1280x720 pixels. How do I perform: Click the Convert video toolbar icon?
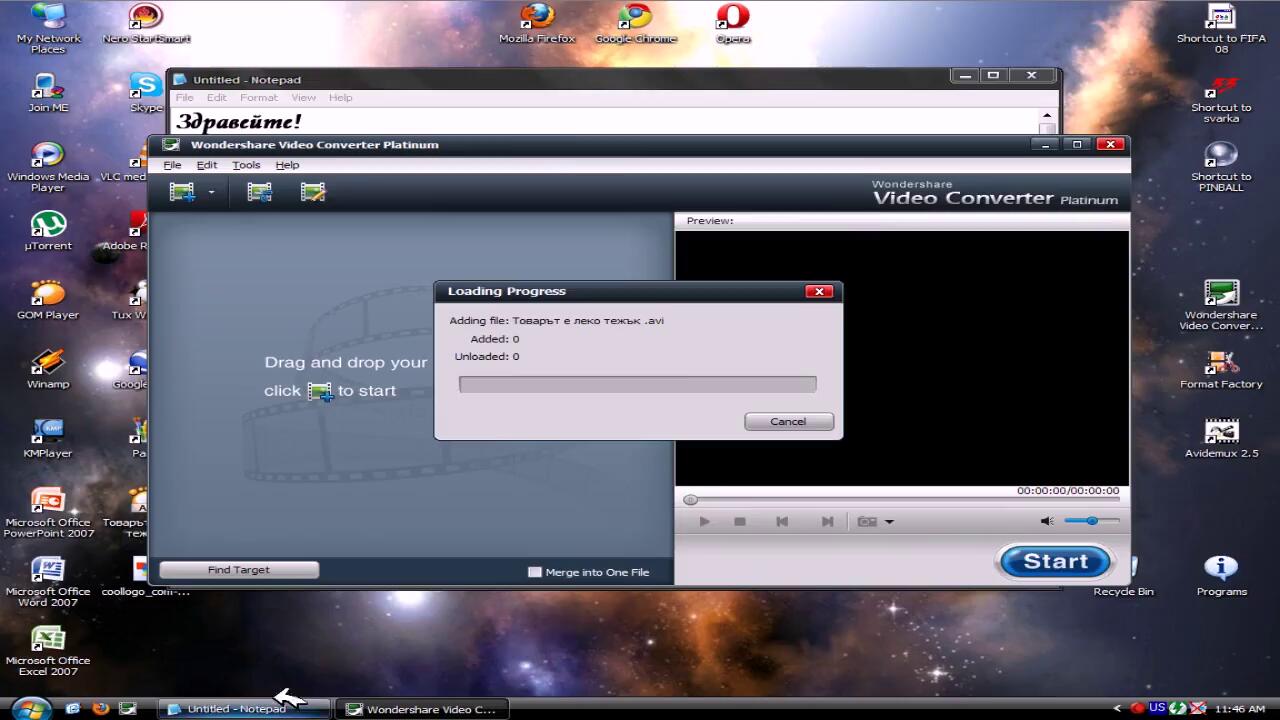tap(259, 192)
